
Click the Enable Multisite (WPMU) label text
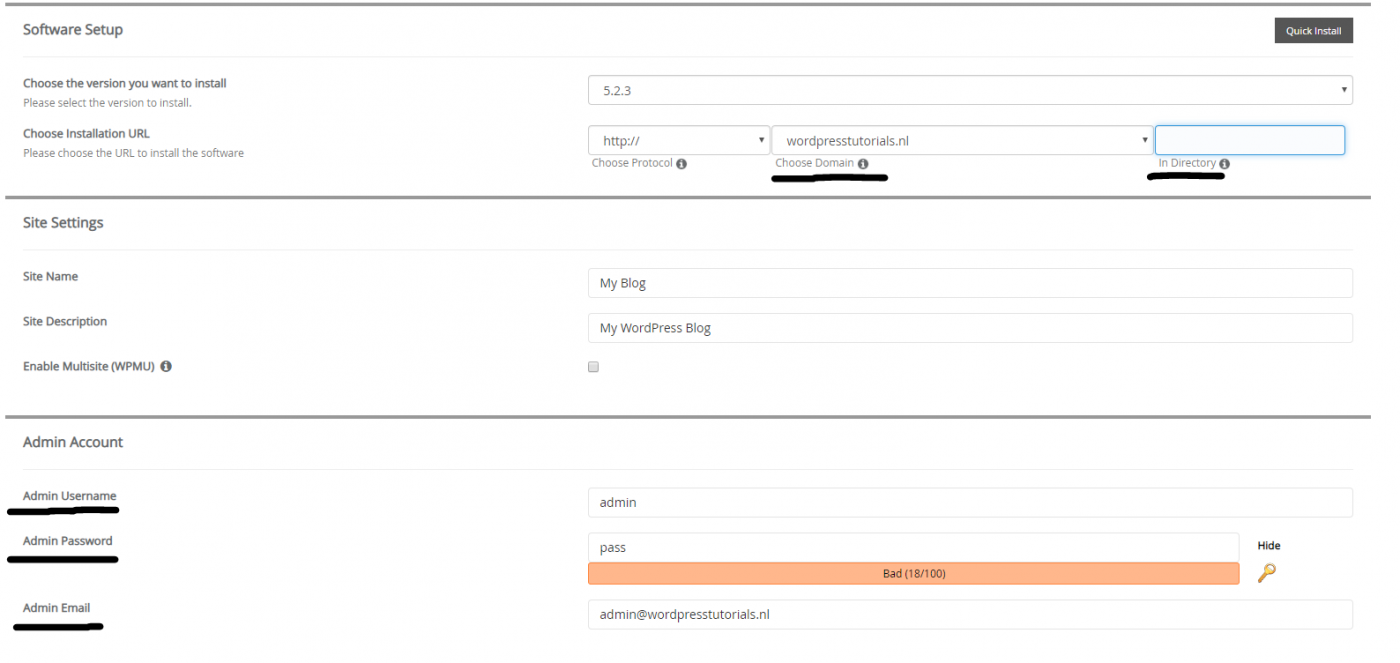[x=89, y=366]
